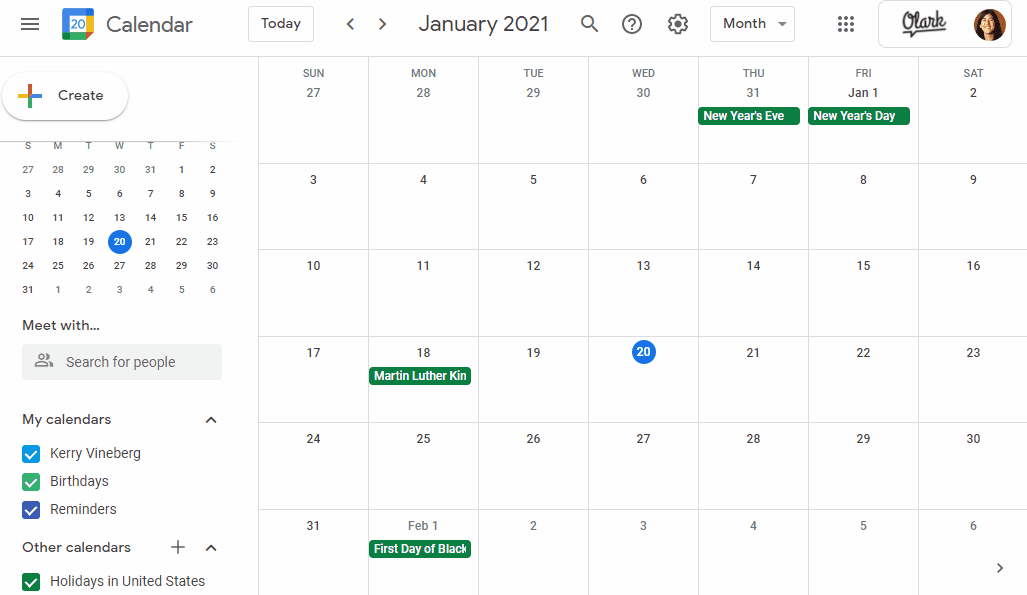
Task: Collapse the Other calendars section
Action: 211,548
